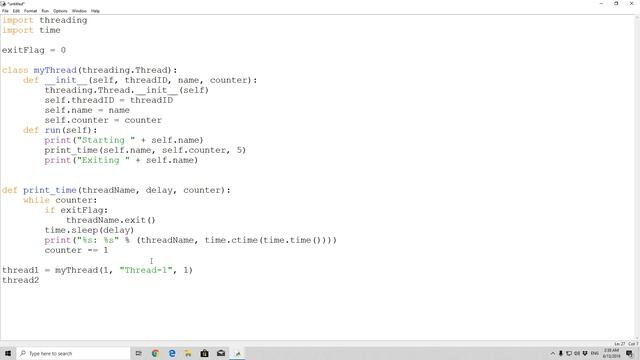Open the Windows Start menu
This screenshot has height=360, width=640.
point(8,353)
